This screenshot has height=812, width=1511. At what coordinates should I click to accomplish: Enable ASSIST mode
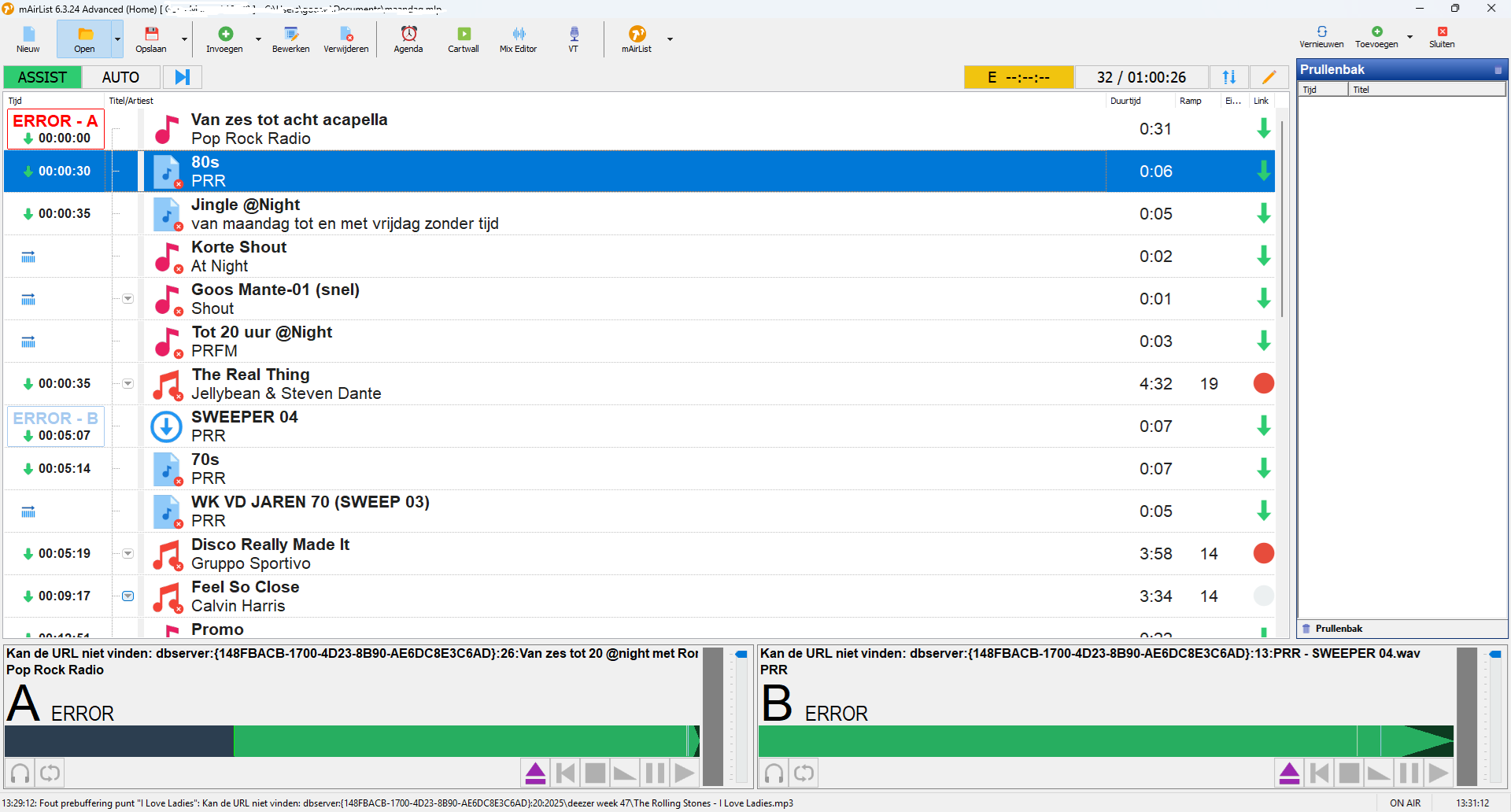tap(42, 77)
